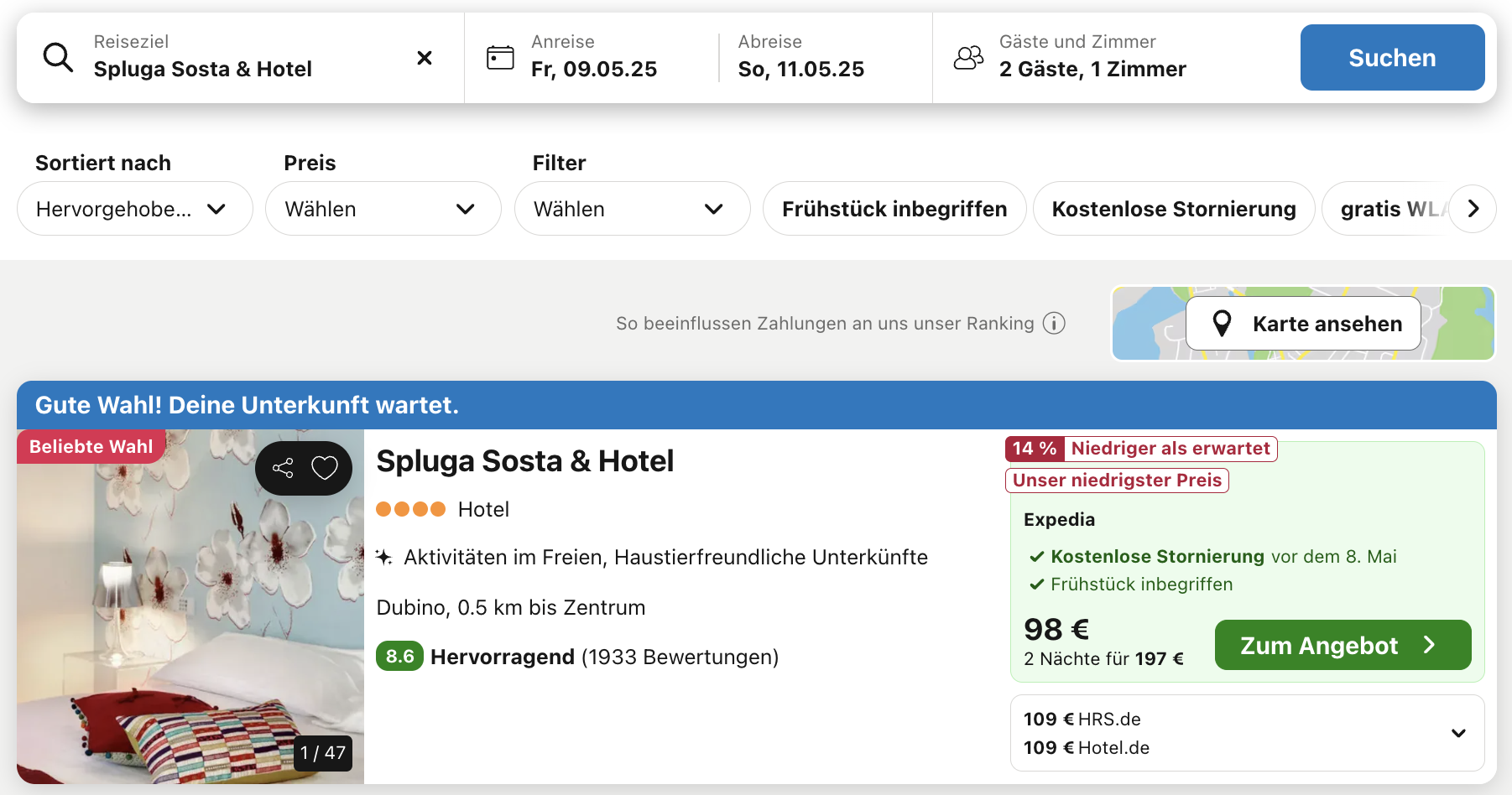Image resolution: width=1512 pixels, height=795 pixels.
Task: Save the hotel with the heart icon
Action: 325,468
